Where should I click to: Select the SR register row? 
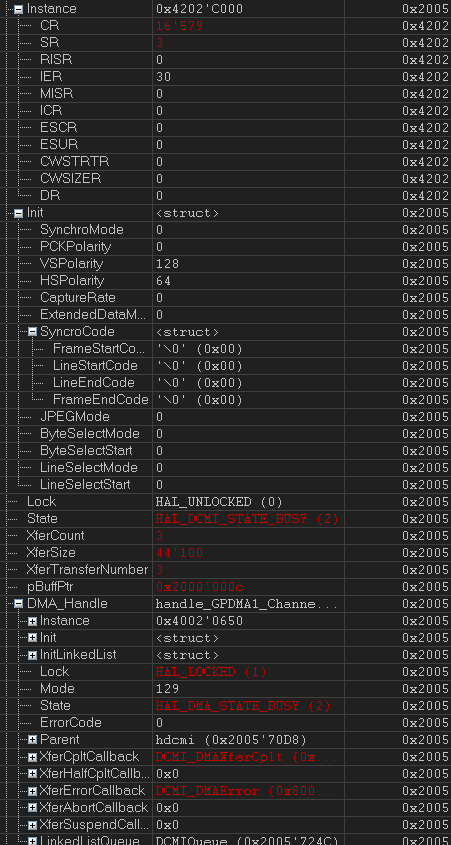pos(225,43)
